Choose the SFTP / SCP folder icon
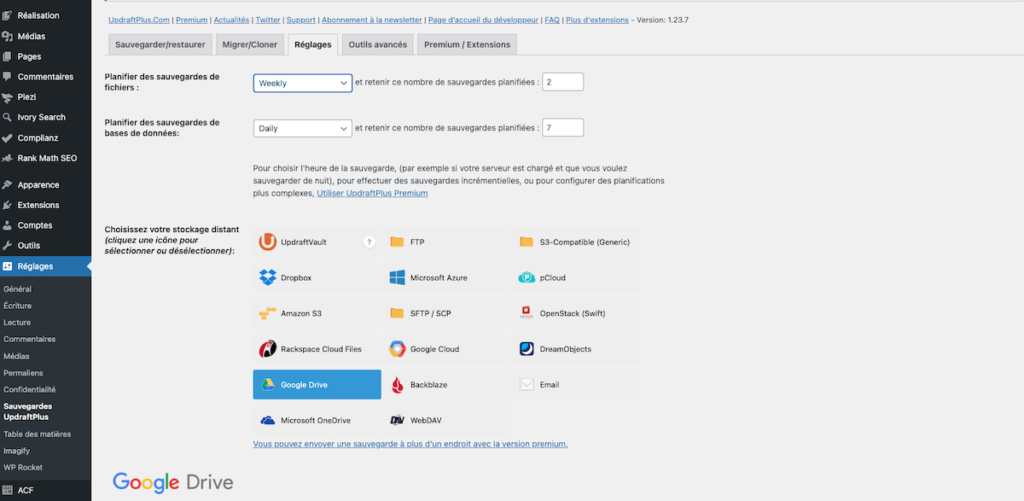The height and width of the screenshot is (501, 1024). point(397,314)
